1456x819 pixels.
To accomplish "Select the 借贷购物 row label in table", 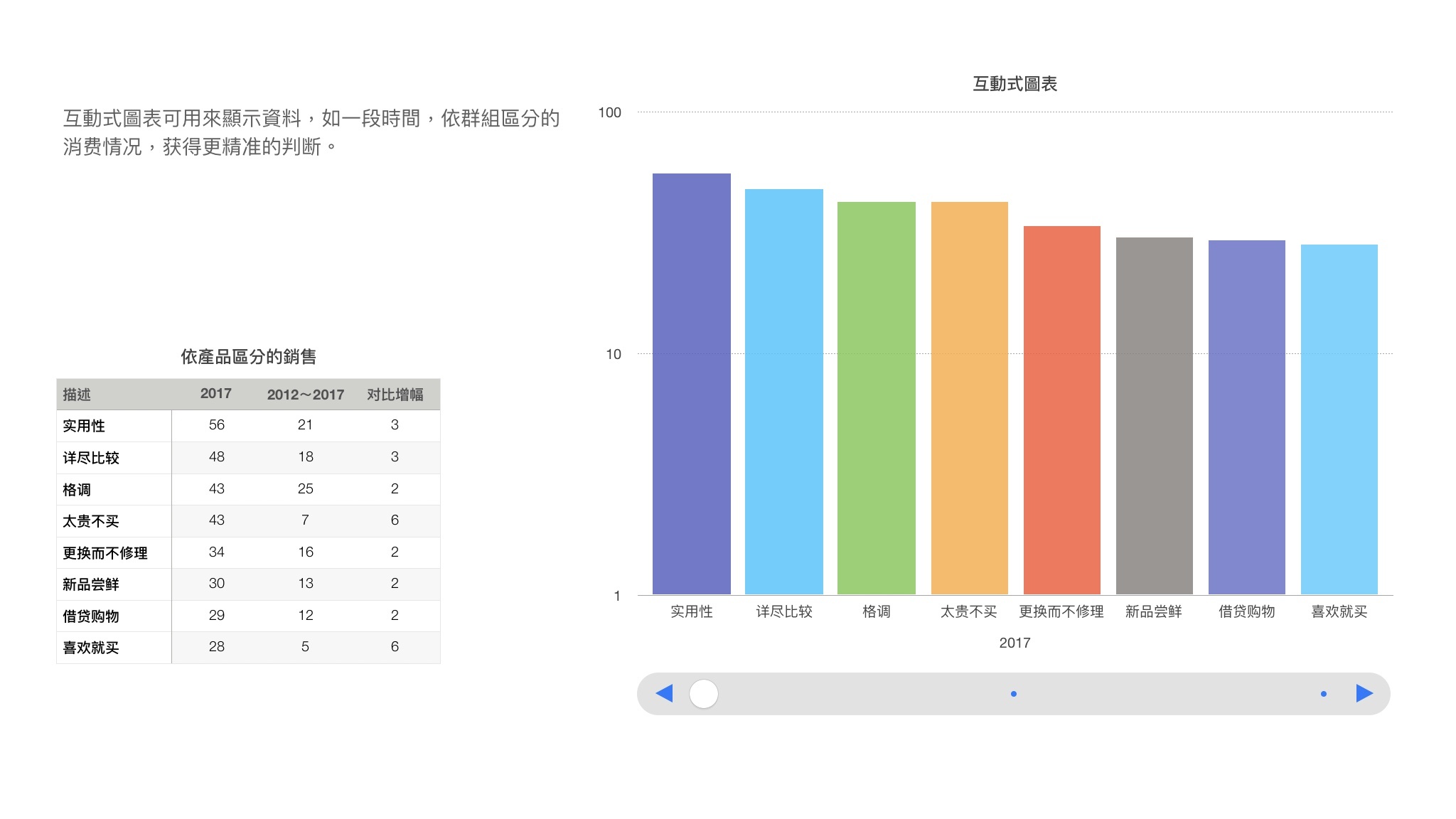I will [91, 616].
